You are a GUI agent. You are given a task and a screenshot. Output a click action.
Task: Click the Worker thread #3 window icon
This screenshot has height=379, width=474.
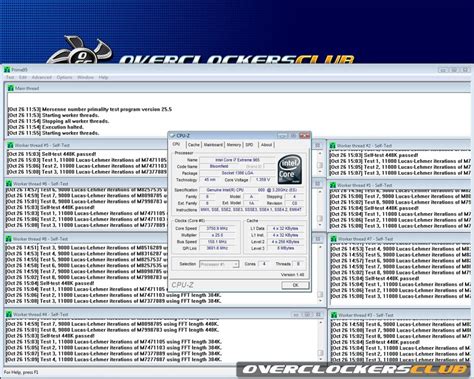(333, 315)
